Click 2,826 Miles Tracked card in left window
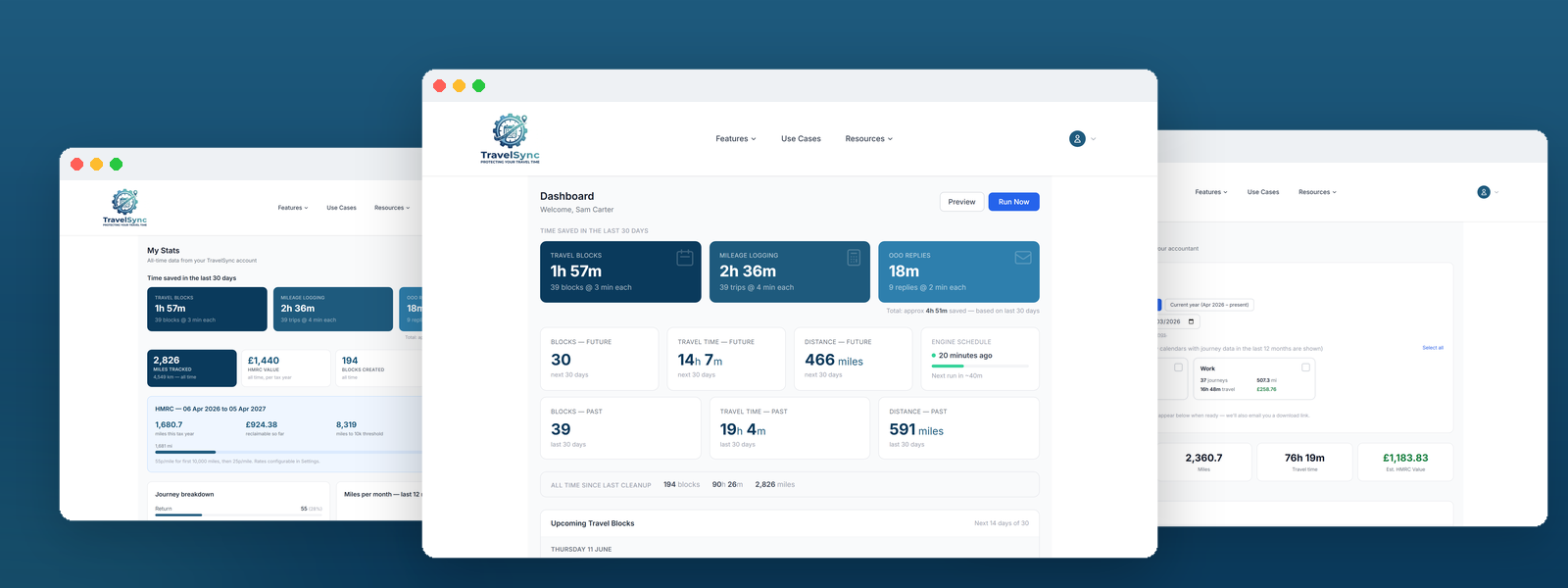Viewport: 1568px width, 588px height. 192,367
